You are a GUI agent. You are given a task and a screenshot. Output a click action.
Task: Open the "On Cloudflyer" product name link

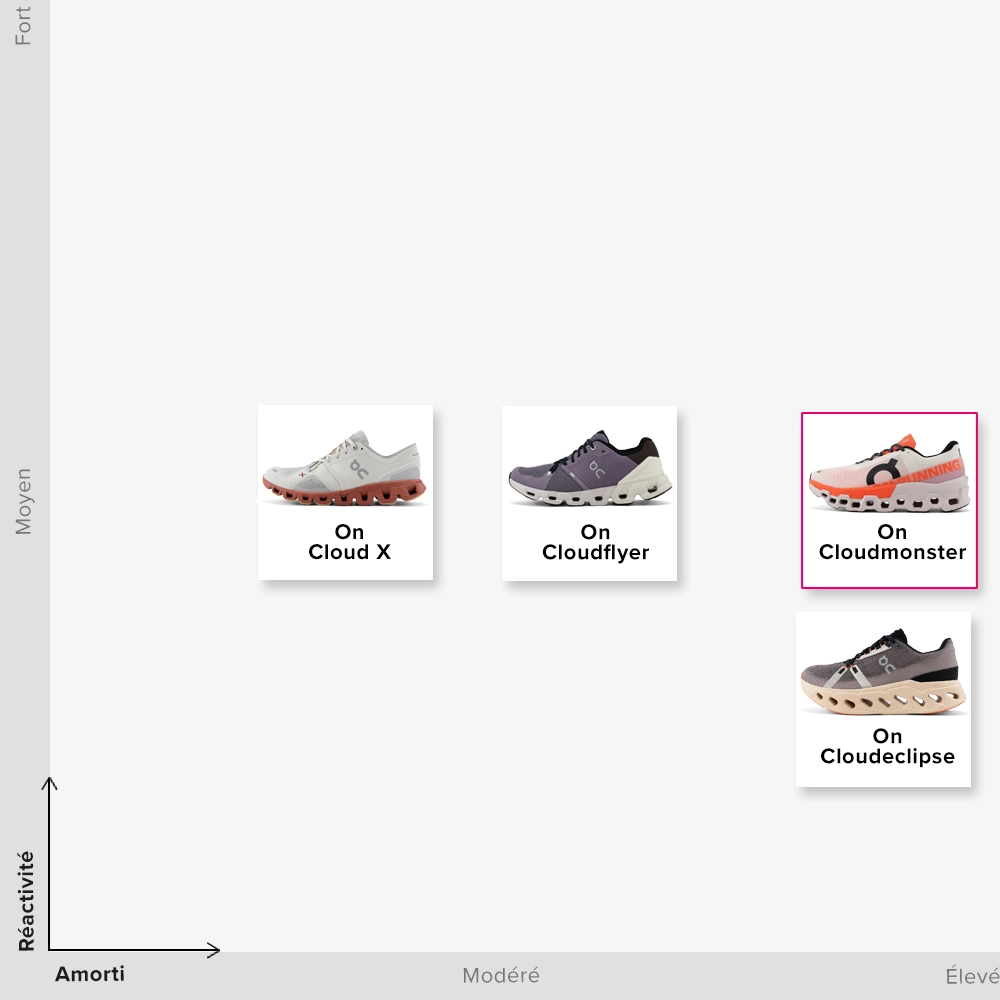click(x=595, y=542)
